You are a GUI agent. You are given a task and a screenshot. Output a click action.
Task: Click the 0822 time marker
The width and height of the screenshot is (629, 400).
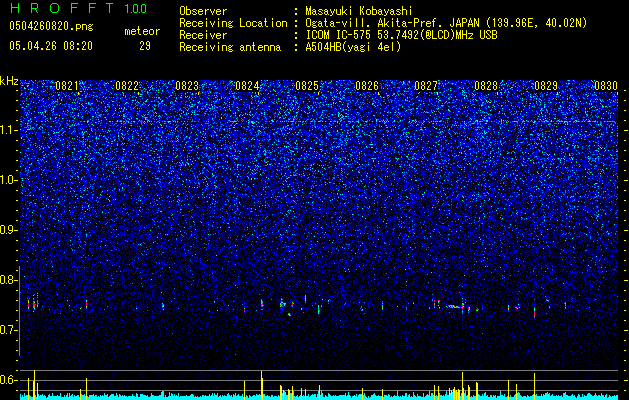pyautogui.click(x=127, y=86)
